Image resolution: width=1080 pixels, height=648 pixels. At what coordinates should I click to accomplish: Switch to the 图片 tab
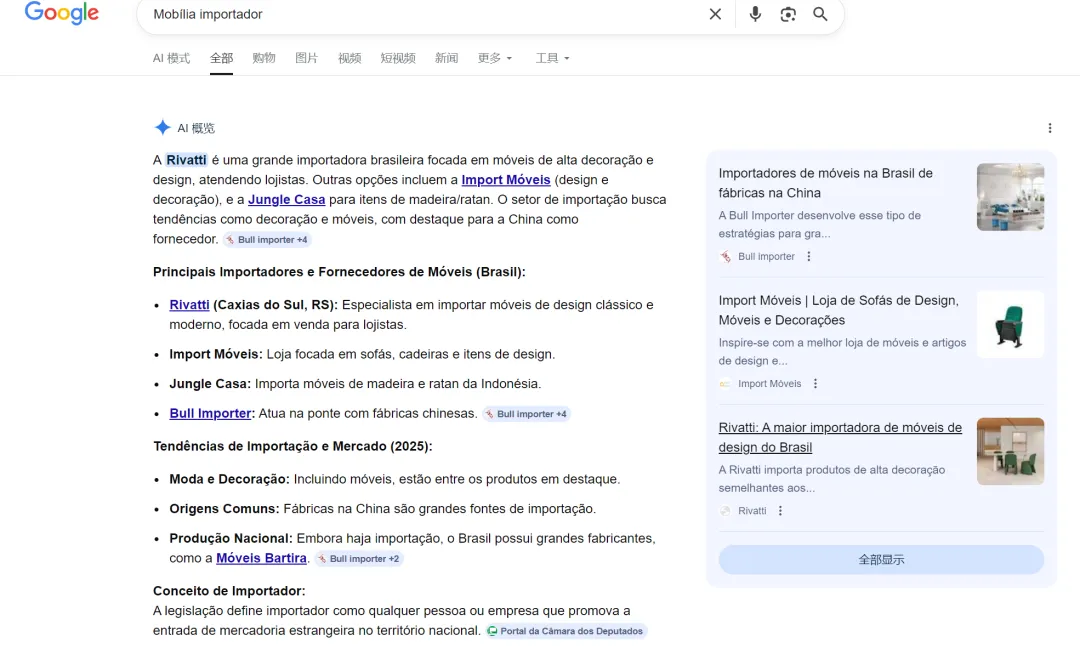pos(307,58)
